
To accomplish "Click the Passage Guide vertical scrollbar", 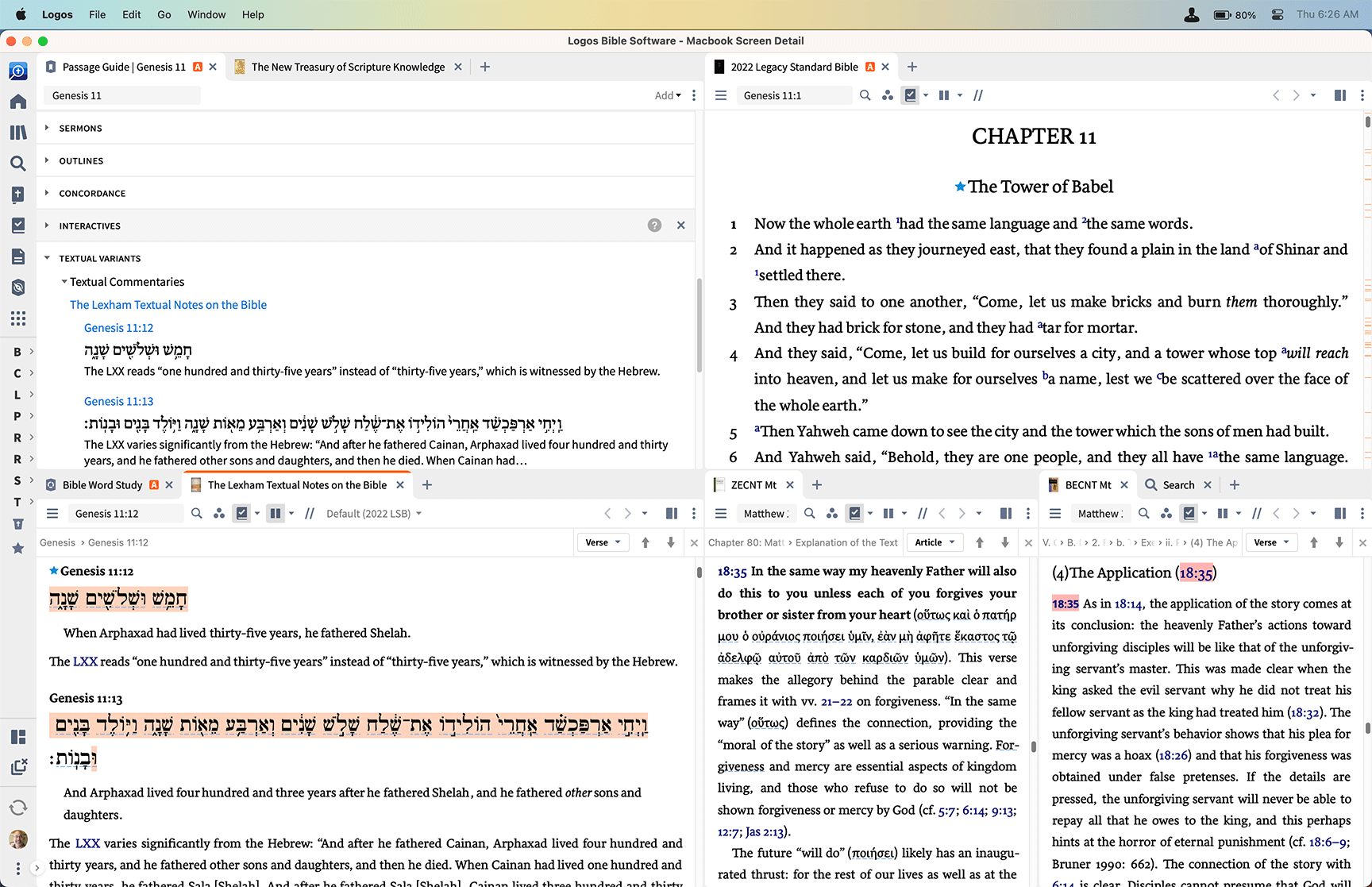I will [699, 326].
